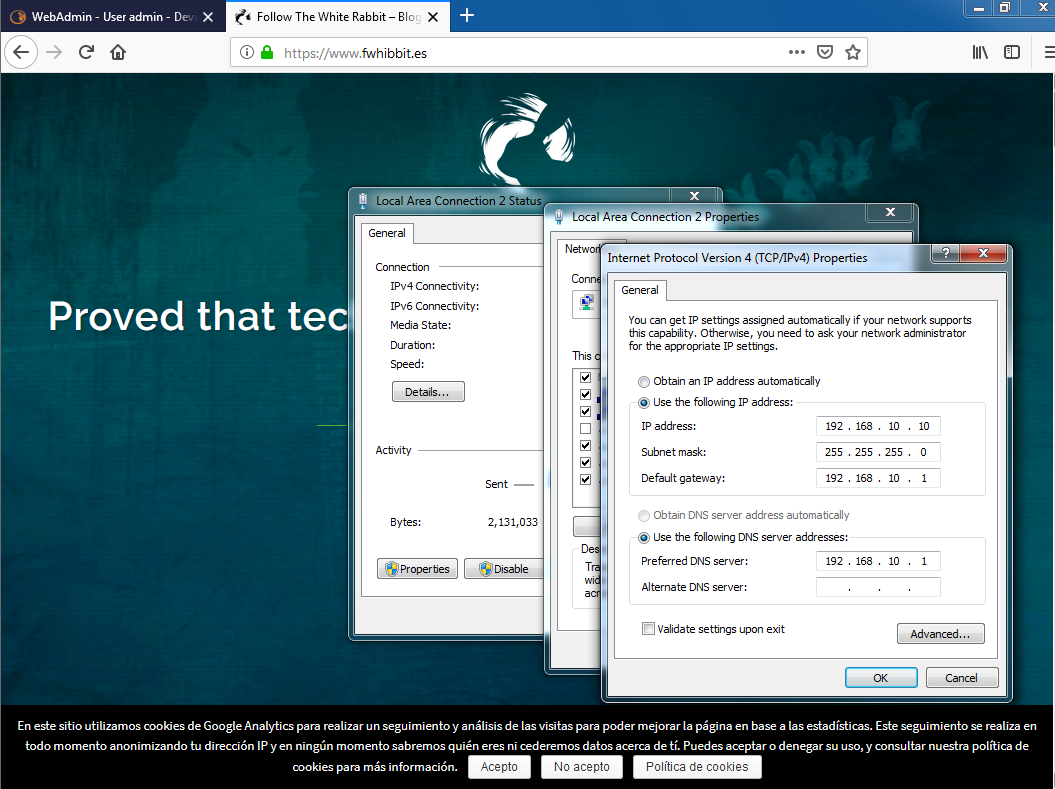Screen dimensions: 1055x789
Task: Select General tab in IPv4 Properties
Action: pos(640,290)
